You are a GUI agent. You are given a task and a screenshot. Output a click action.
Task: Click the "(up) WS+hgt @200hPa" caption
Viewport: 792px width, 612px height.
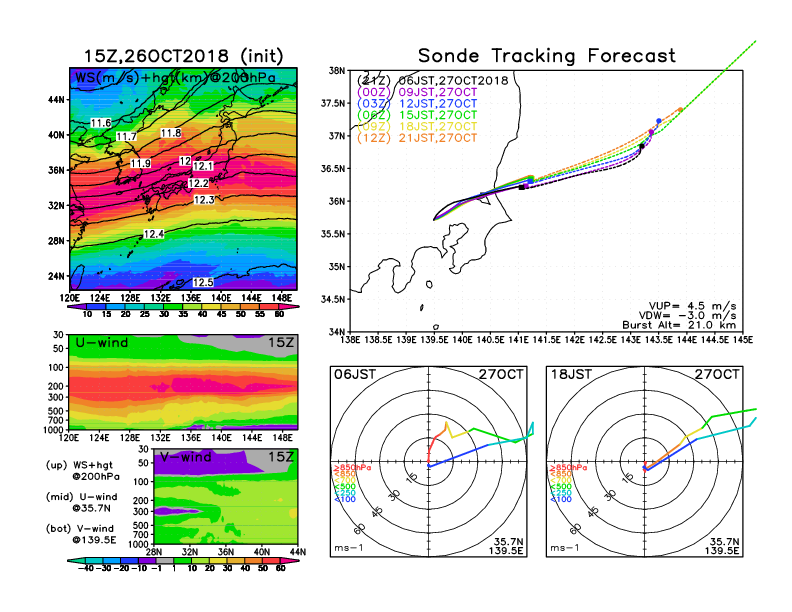(82, 471)
